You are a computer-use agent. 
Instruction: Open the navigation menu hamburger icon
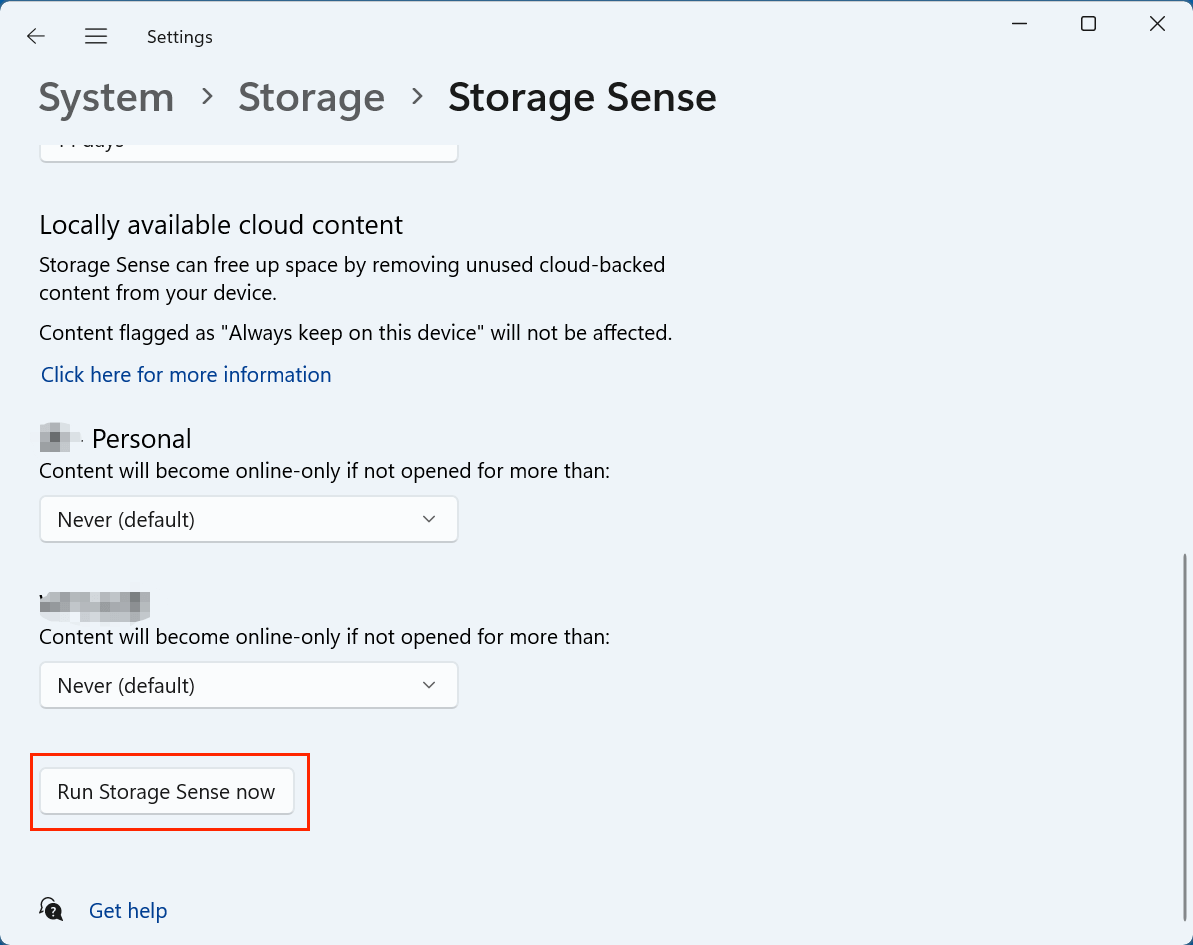(x=96, y=36)
